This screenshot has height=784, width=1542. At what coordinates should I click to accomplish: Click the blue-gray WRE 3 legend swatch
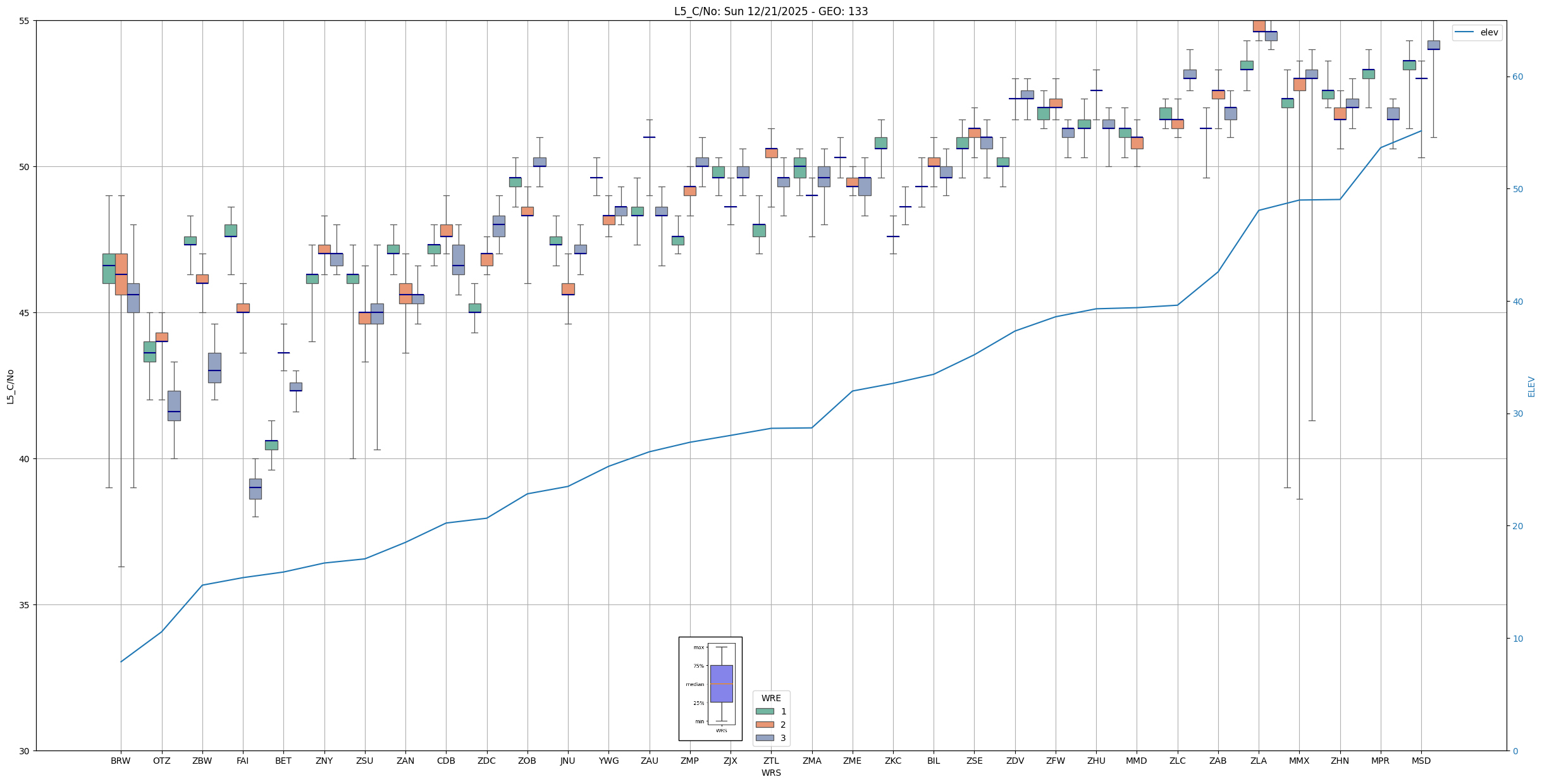(x=764, y=738)
